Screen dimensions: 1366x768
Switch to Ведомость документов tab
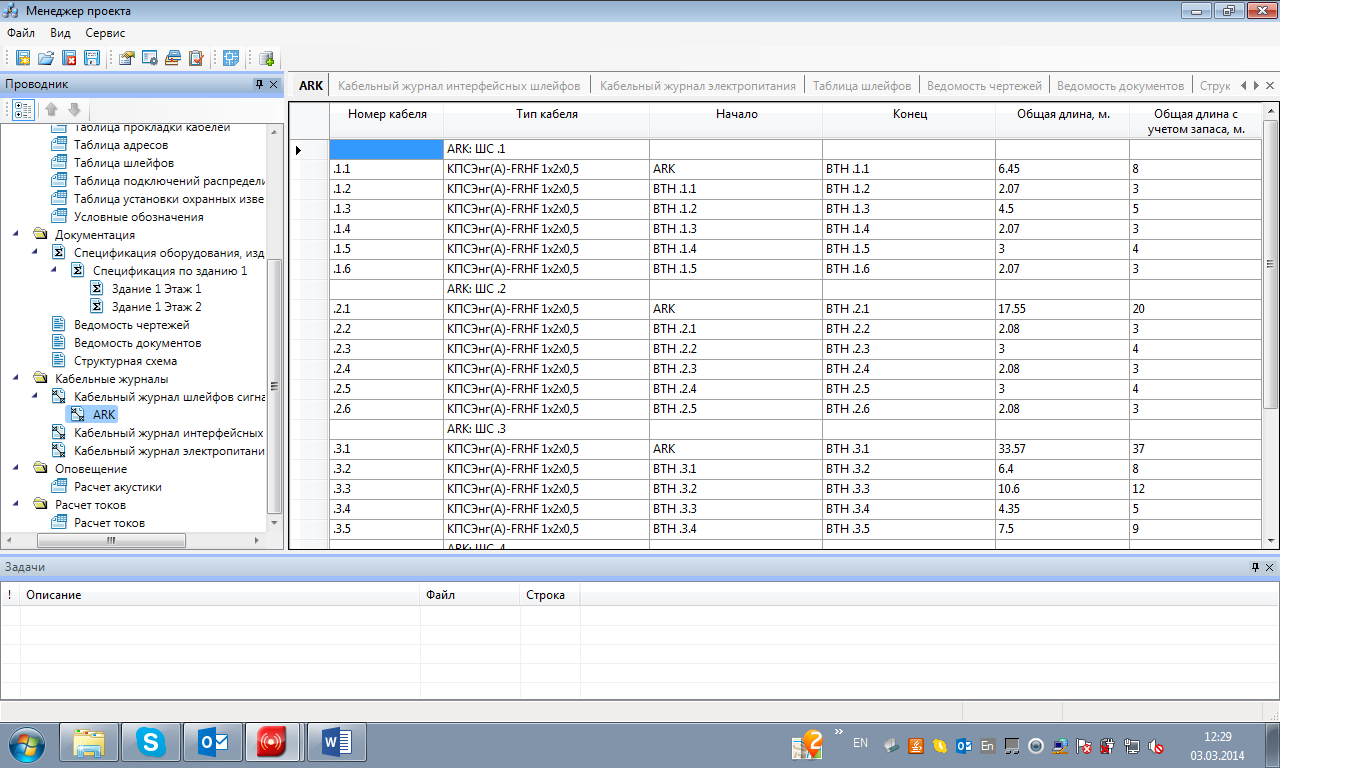[1120, 86]
